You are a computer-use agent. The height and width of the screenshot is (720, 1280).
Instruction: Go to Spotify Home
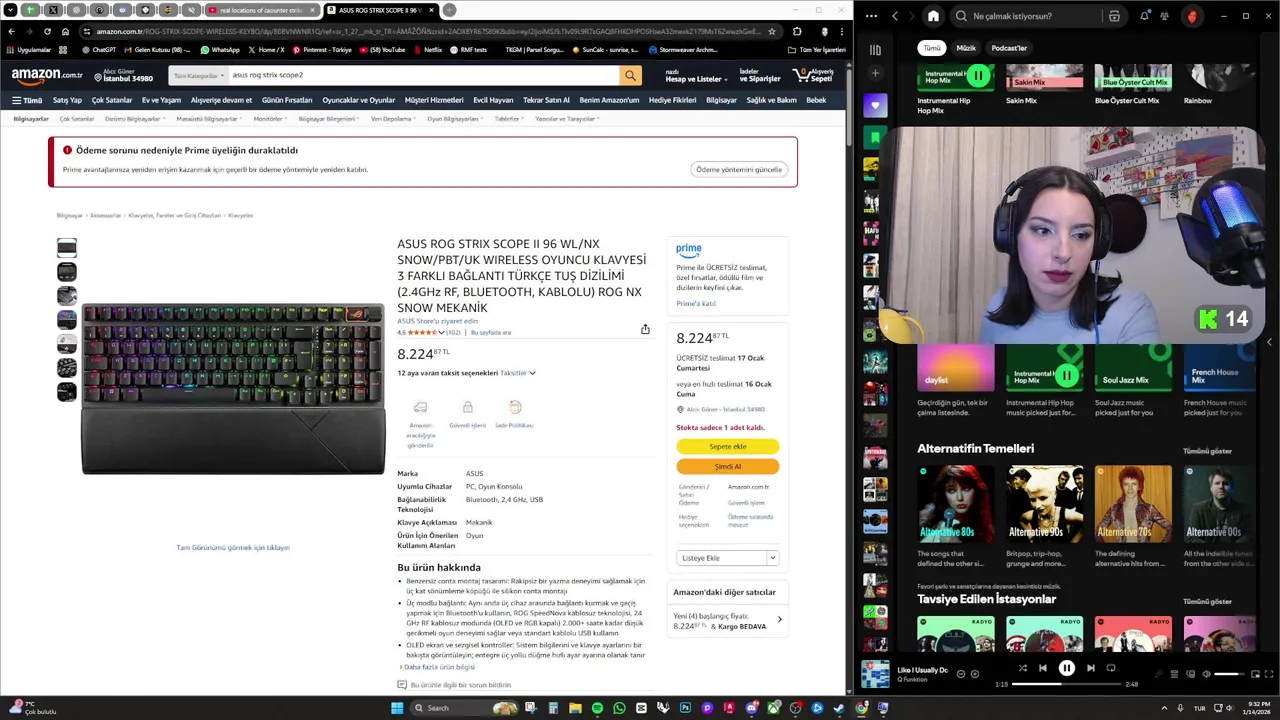[x=933, y=16]
